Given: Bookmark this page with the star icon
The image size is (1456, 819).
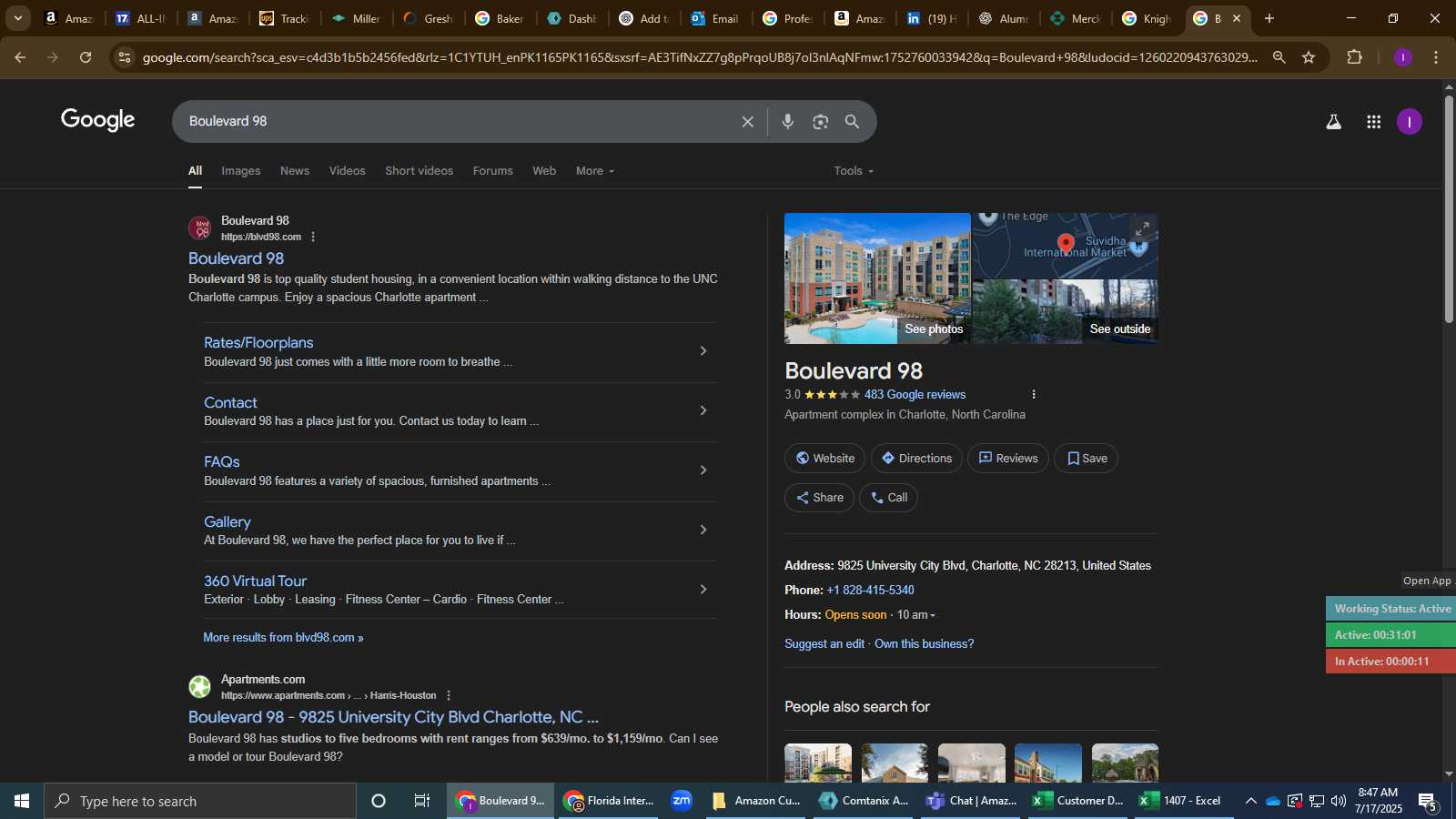Looking at the screenshot, I should tap(1309, 57).
